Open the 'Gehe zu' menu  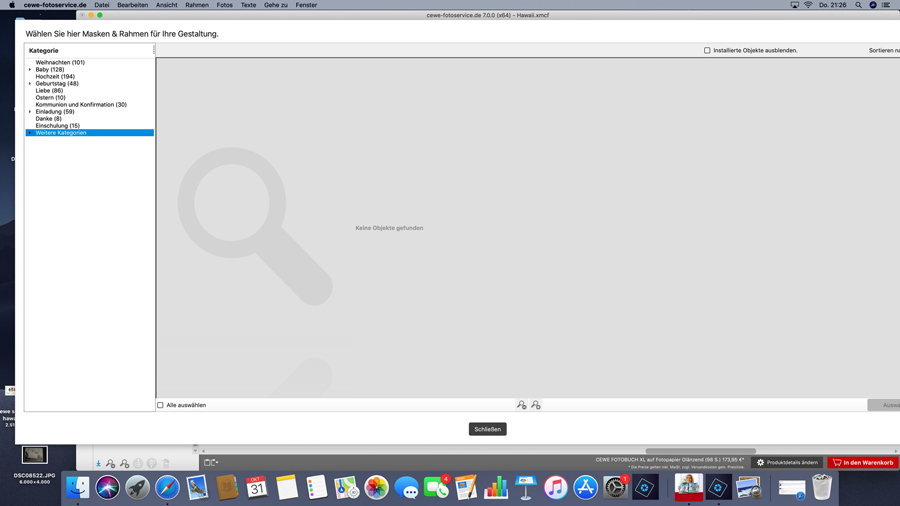276,5
